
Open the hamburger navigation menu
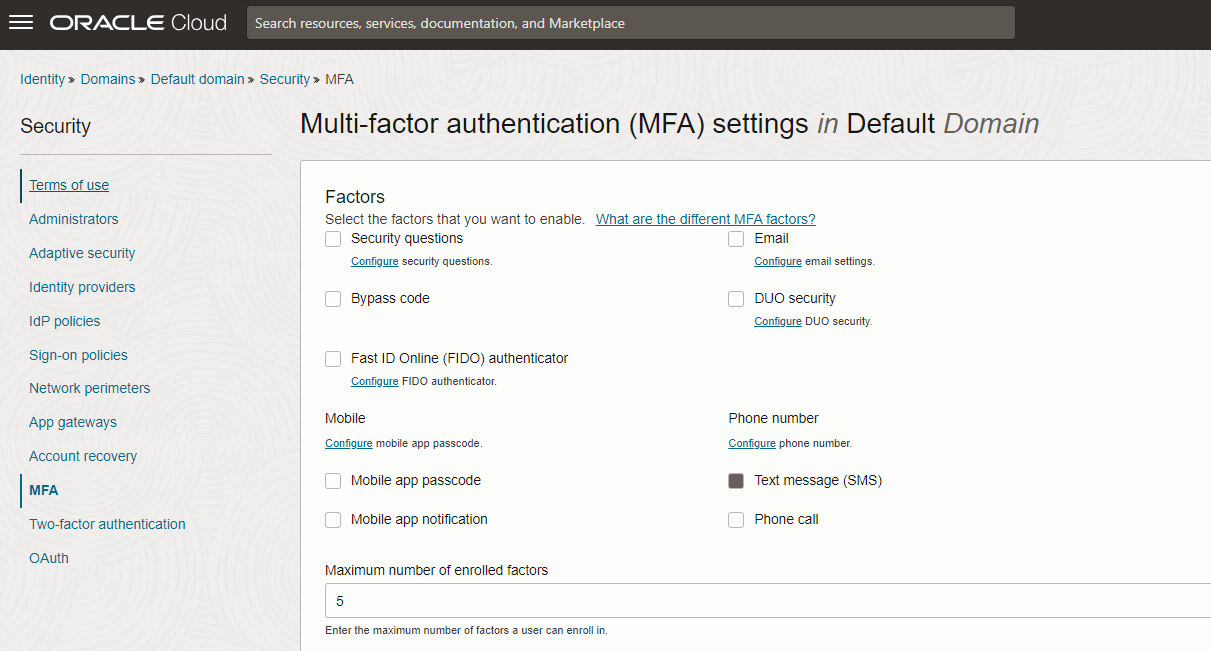click(21, 22)
